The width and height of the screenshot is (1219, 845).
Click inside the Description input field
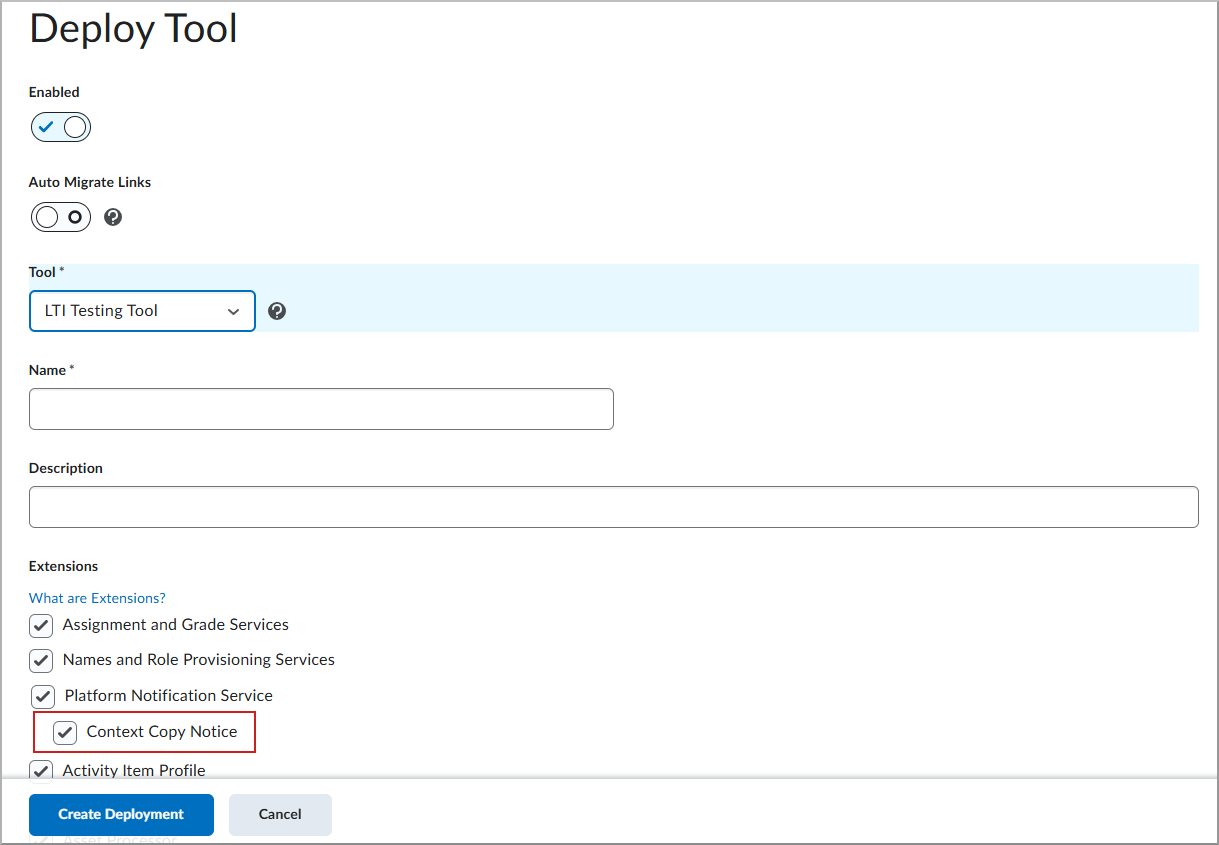(x=613, y=507)
